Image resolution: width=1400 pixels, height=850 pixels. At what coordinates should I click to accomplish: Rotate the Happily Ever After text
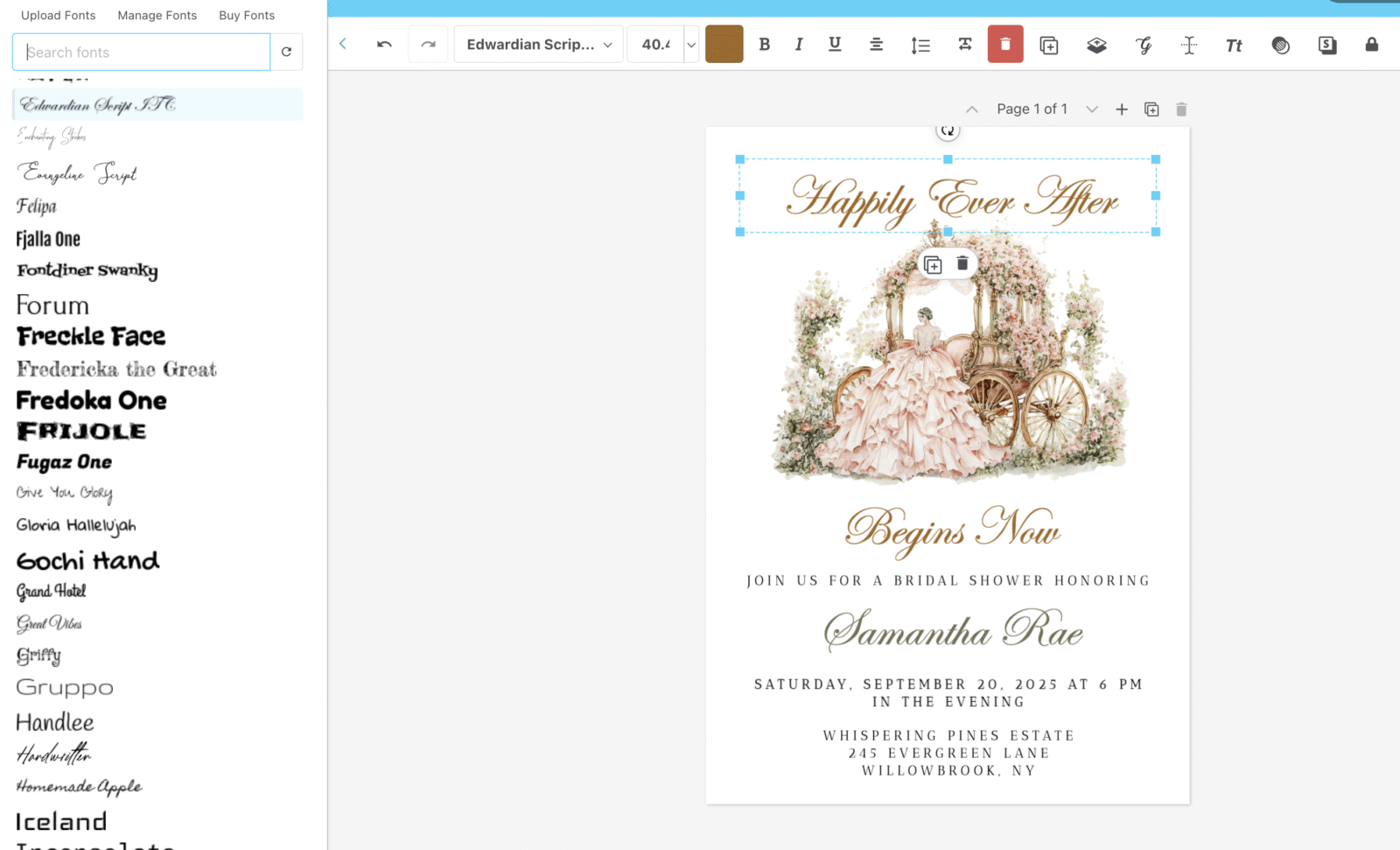tap(948, 130)
